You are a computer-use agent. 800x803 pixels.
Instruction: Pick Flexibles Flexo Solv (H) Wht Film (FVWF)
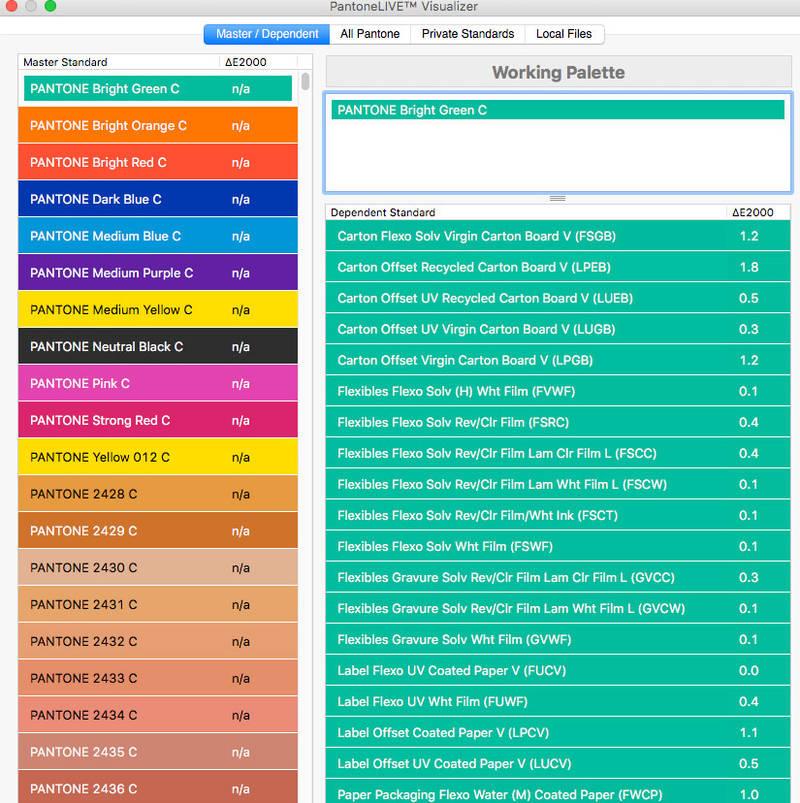tap(558, 391)
